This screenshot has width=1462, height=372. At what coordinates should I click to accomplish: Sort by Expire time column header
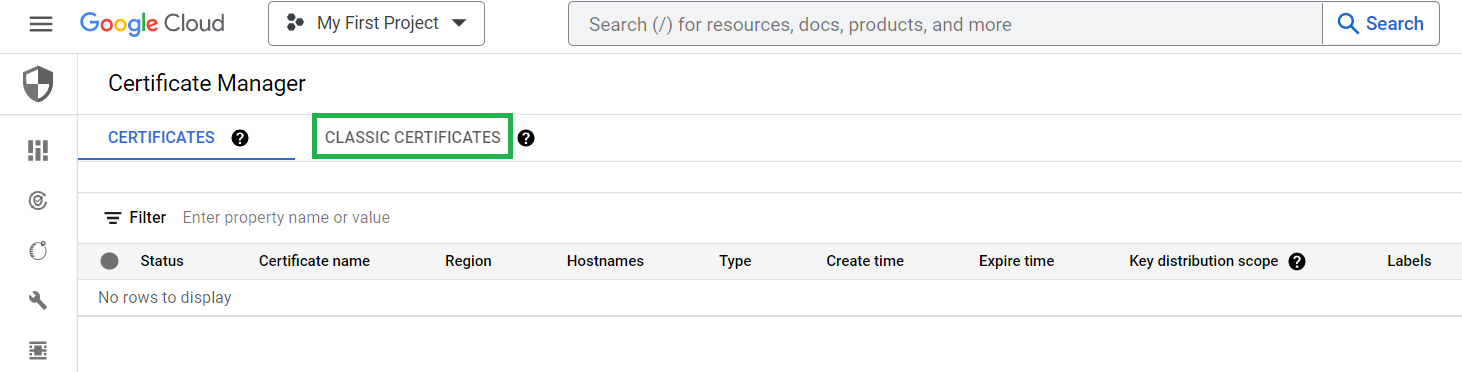[x=1016, y=261]
